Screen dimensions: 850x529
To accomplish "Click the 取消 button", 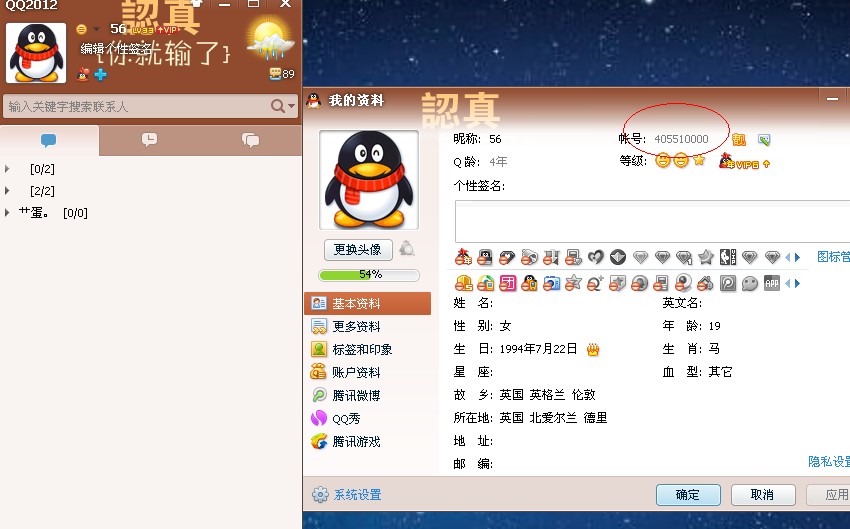I will click(x=763, y=495).
